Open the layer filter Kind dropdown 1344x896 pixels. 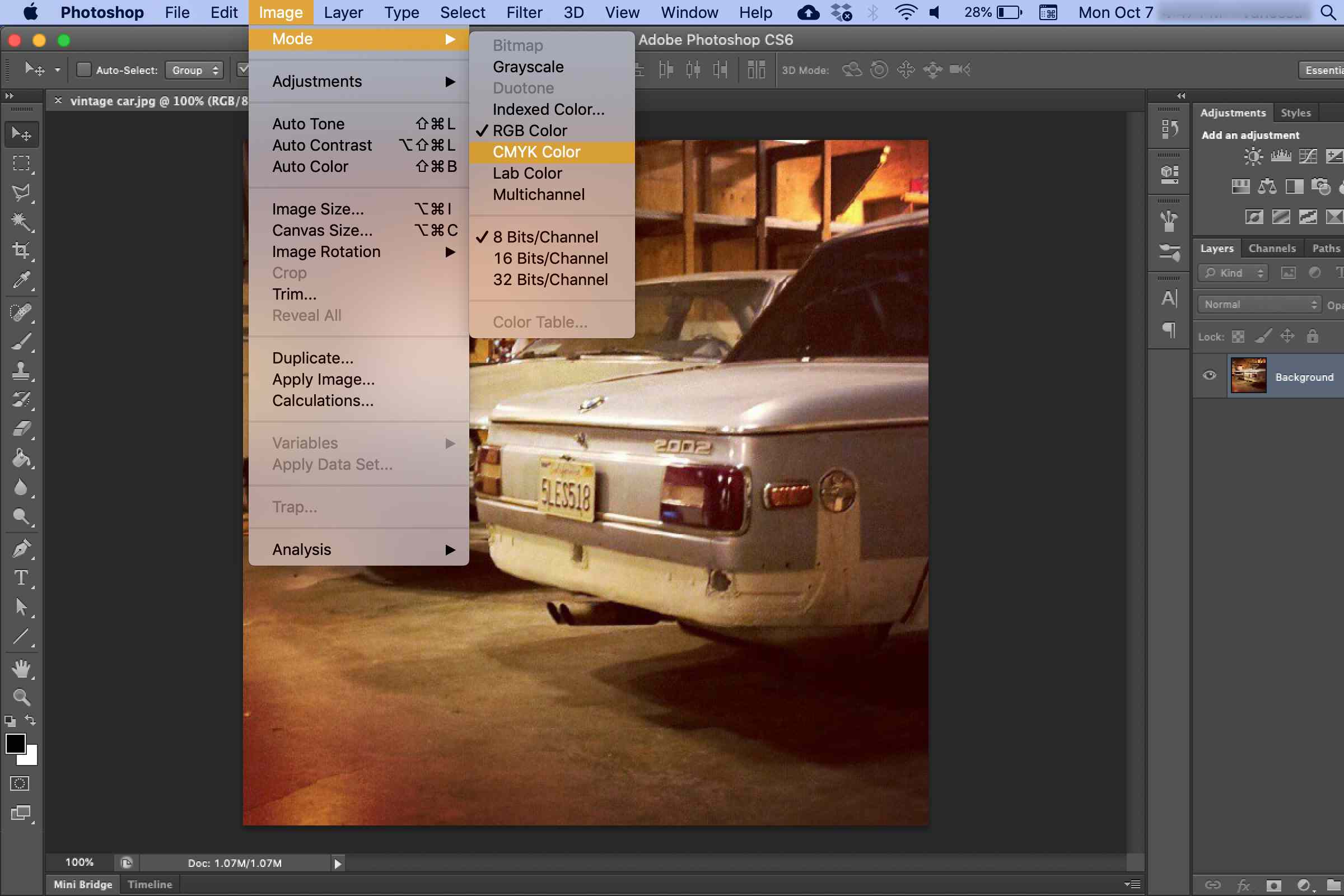click(x=1233, y=273)
